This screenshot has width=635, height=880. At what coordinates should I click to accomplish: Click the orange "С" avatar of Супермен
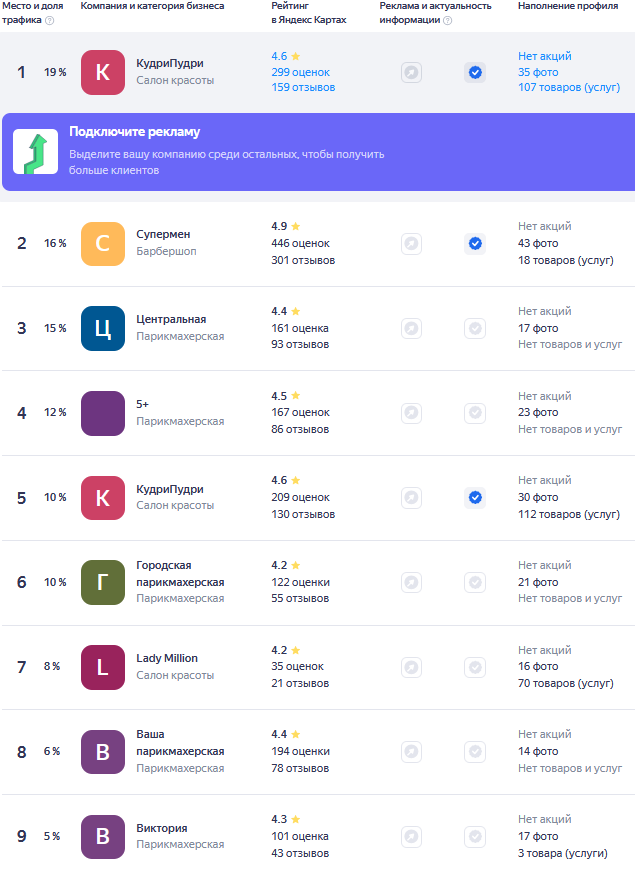pos(103,244)
